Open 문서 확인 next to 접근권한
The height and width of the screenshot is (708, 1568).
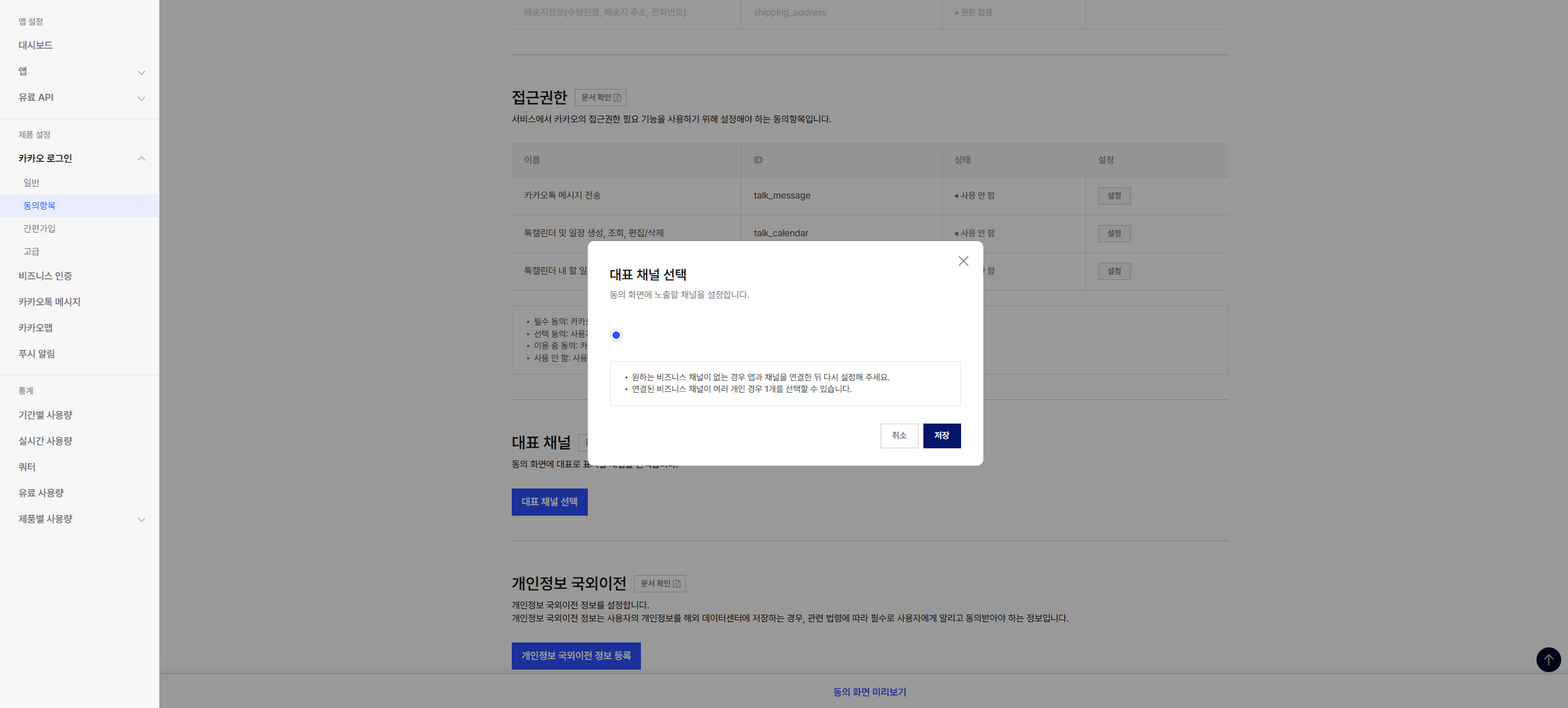coord(601,98)
